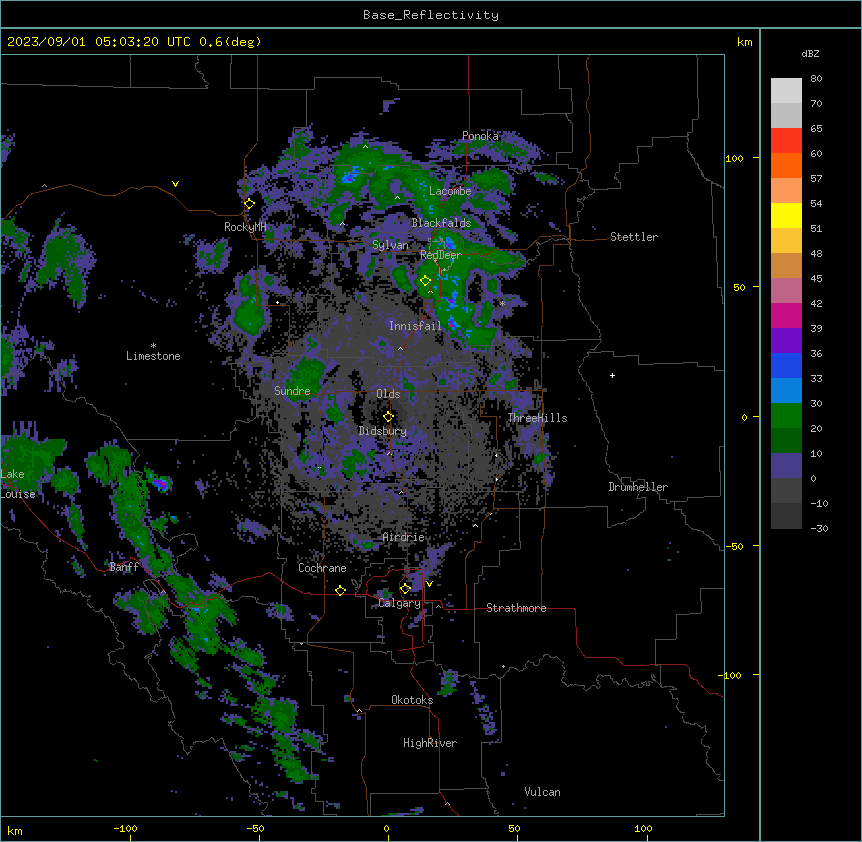
Task: Select the Okotoks label
Action: 412,700
